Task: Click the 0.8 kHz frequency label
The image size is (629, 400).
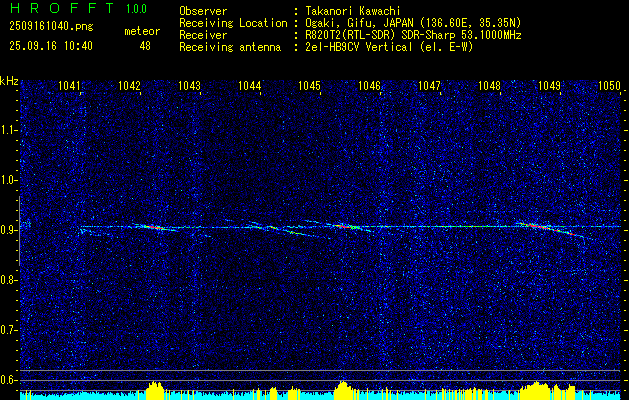Action: pos(9,280)
